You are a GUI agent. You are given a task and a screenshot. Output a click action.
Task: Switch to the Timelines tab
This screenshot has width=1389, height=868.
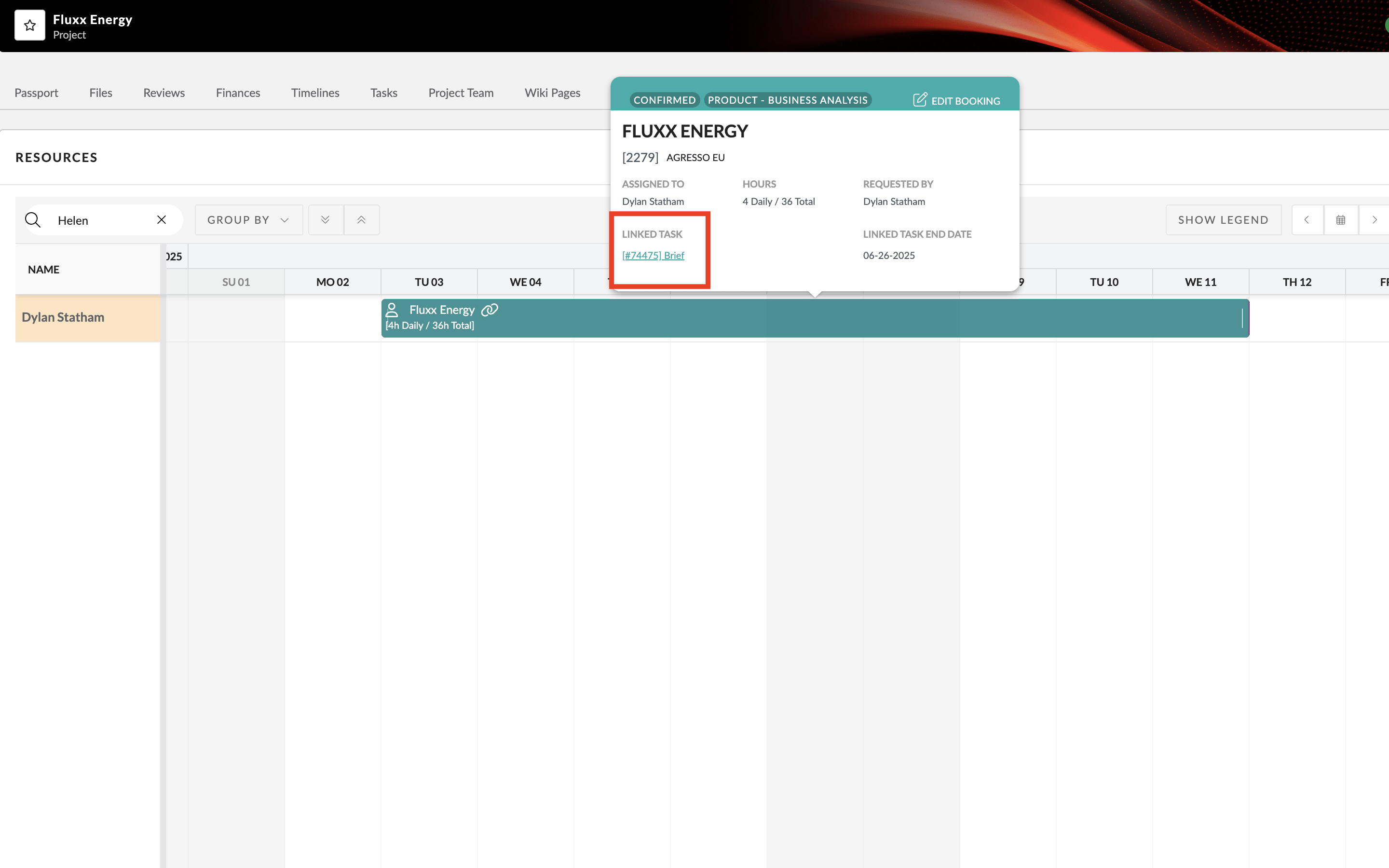315,93
